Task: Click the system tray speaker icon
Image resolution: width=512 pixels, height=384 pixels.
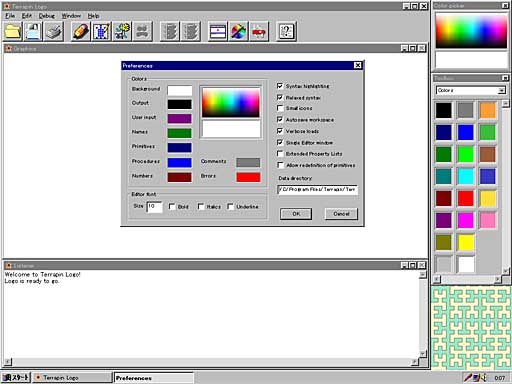Action: [x=482, y=377]
